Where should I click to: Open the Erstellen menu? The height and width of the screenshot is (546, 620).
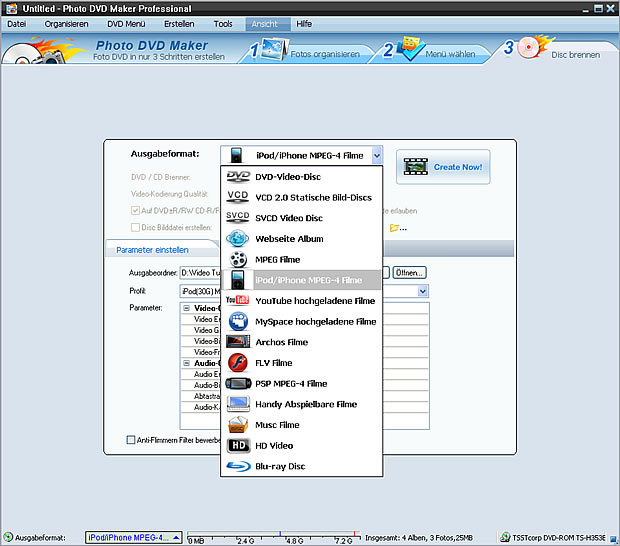tap(179, 24)
